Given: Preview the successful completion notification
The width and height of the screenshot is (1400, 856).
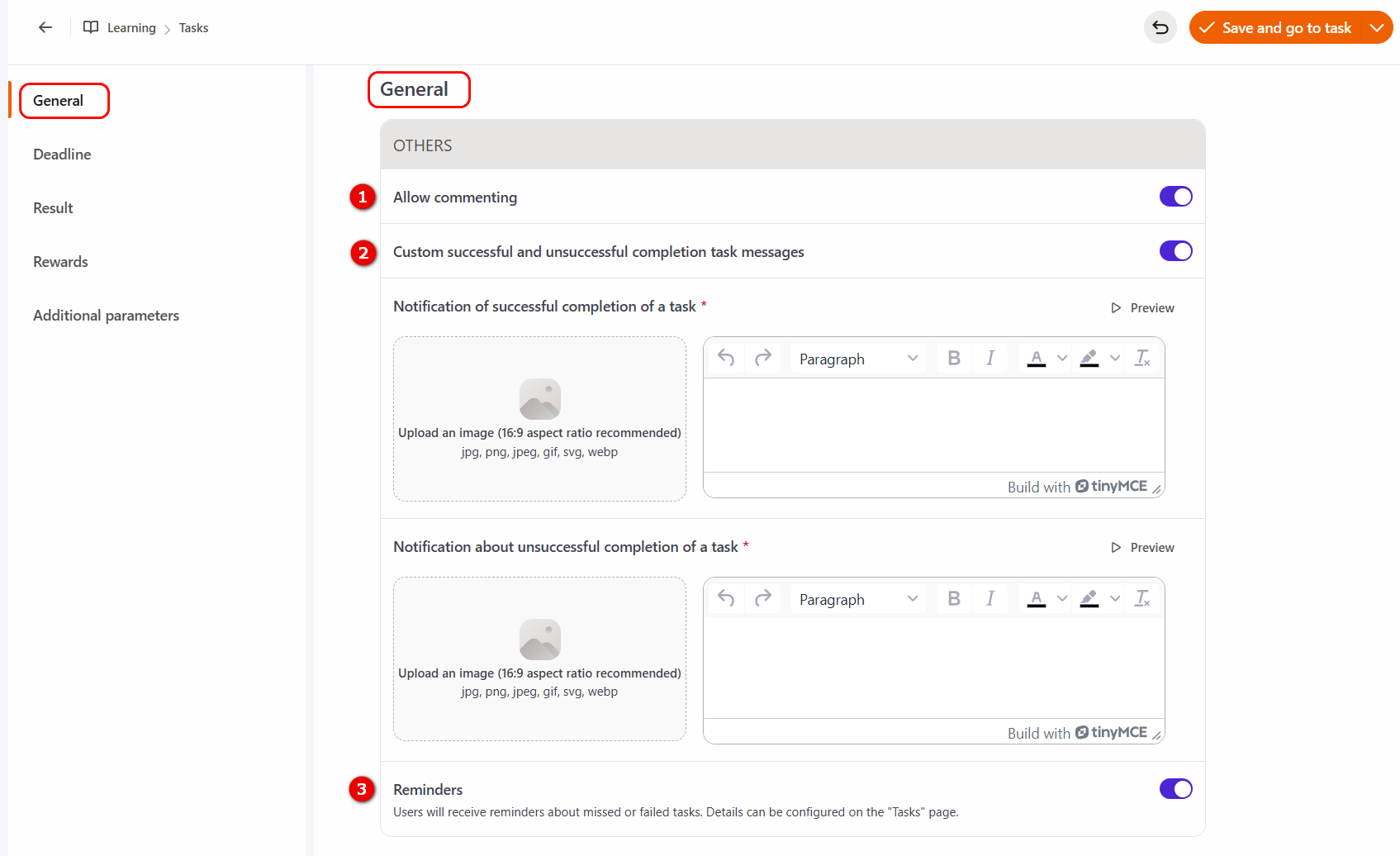Looking at the screenshot, I should pos(1143,307).
